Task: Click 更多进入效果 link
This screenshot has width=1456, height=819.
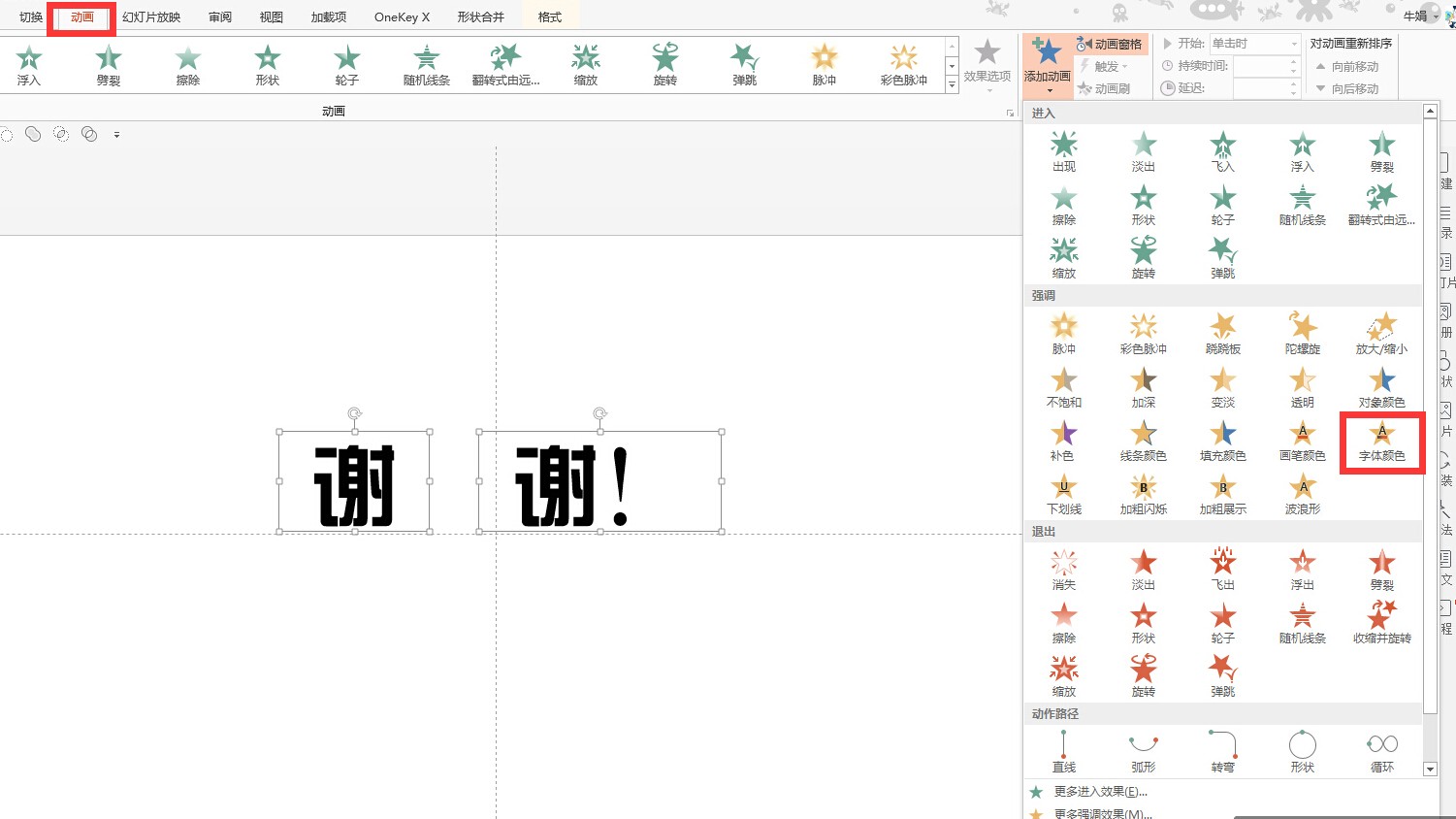Action: tap(1100, 792)
